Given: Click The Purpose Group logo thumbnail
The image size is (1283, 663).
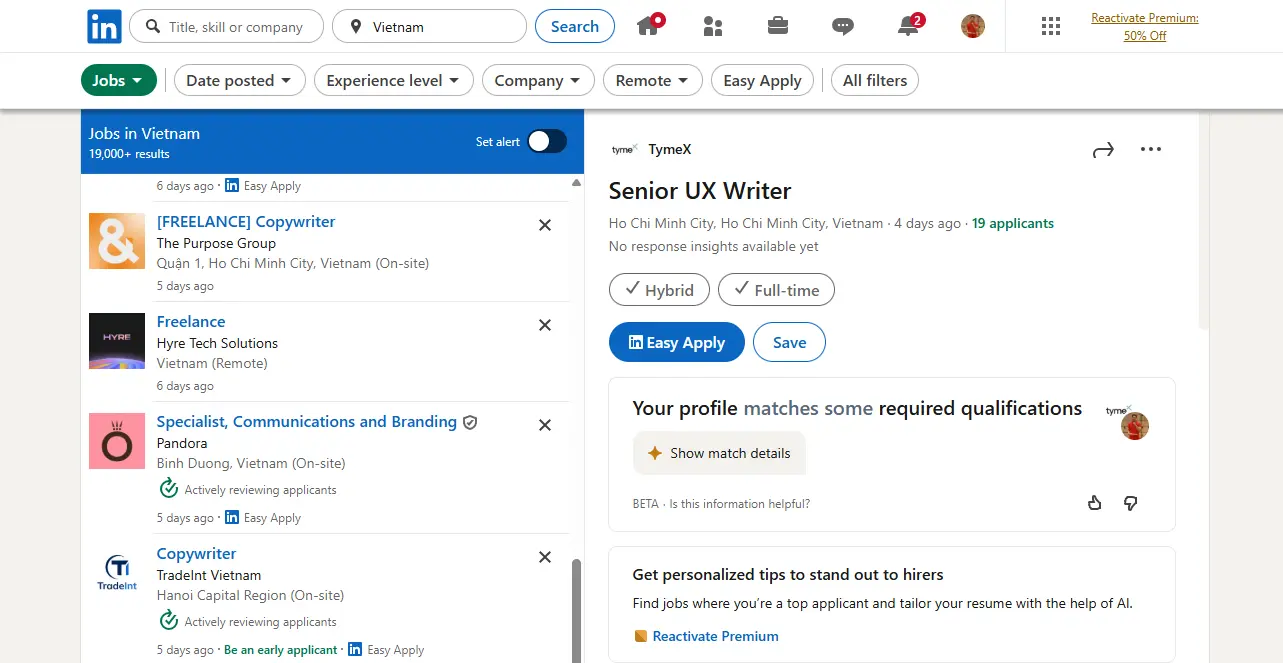Looking at the screenshot, I should [117, 241].
